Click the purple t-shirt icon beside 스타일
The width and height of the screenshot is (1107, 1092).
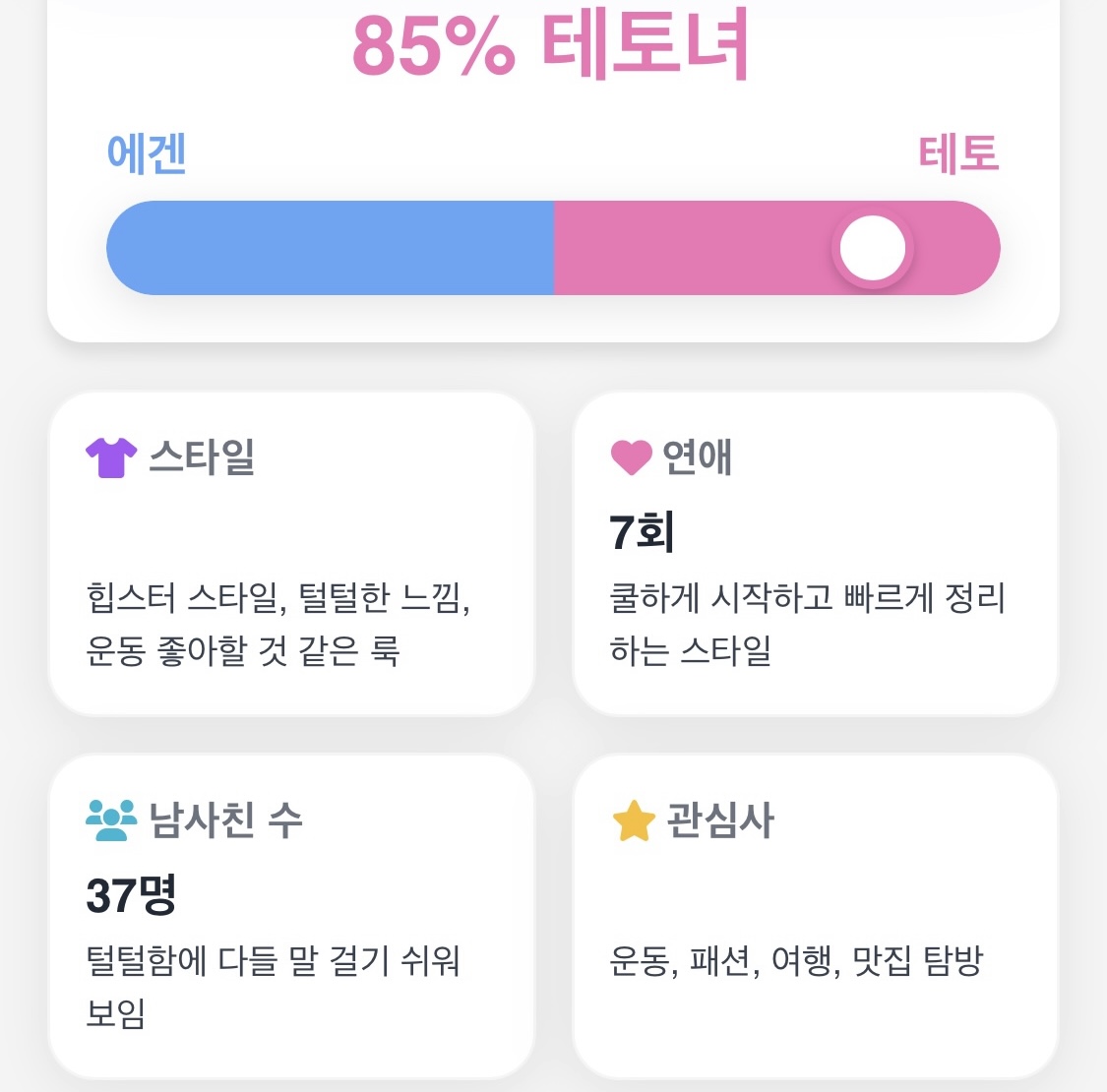tap(111, 457)
